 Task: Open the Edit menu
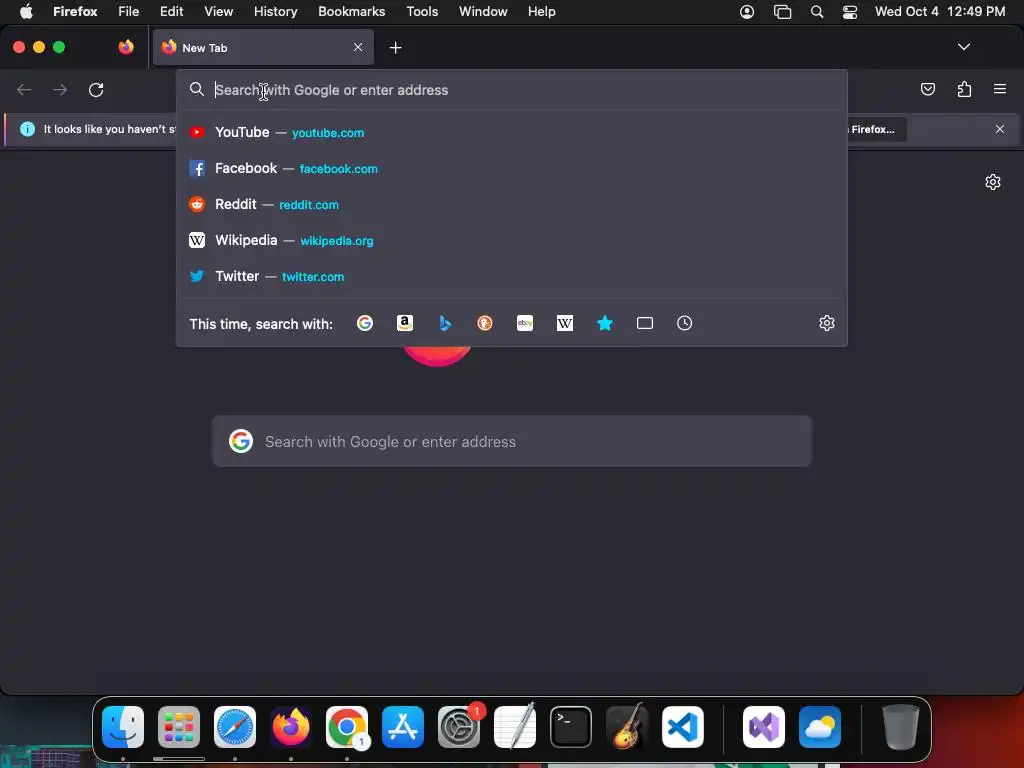pyautogui.click(x=172, y=12)
